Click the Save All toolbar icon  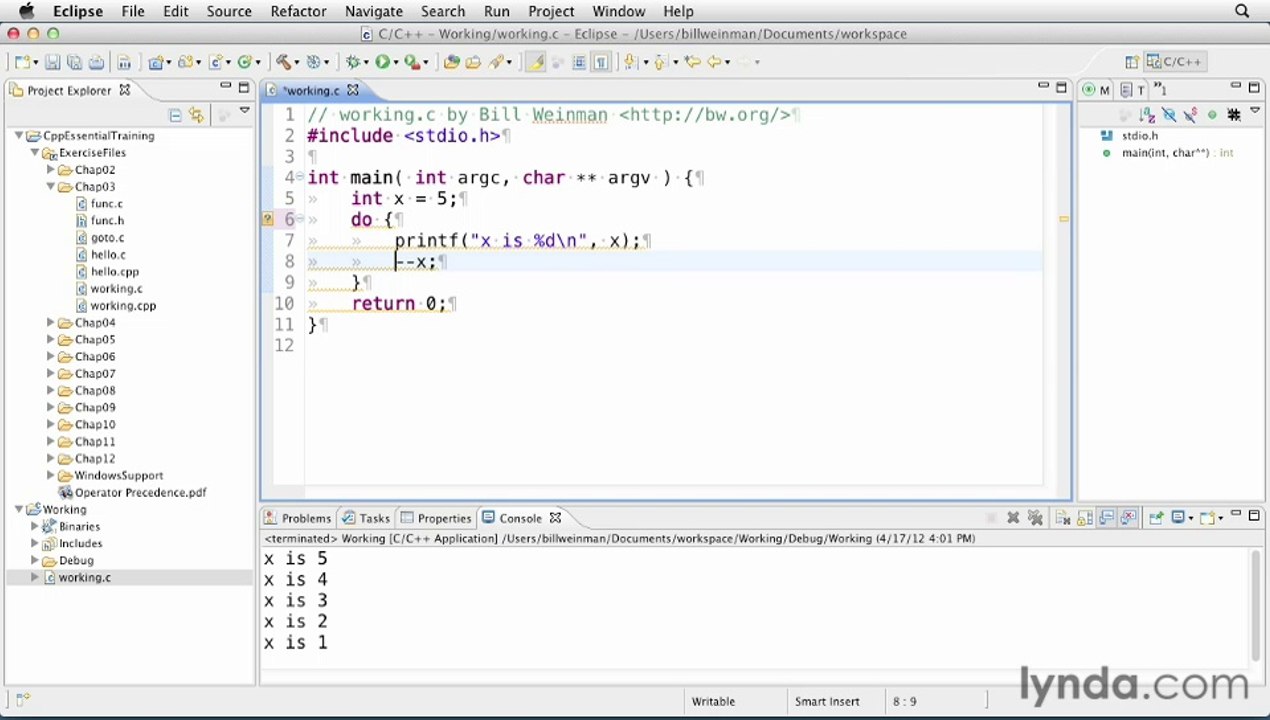pos(74,62)
